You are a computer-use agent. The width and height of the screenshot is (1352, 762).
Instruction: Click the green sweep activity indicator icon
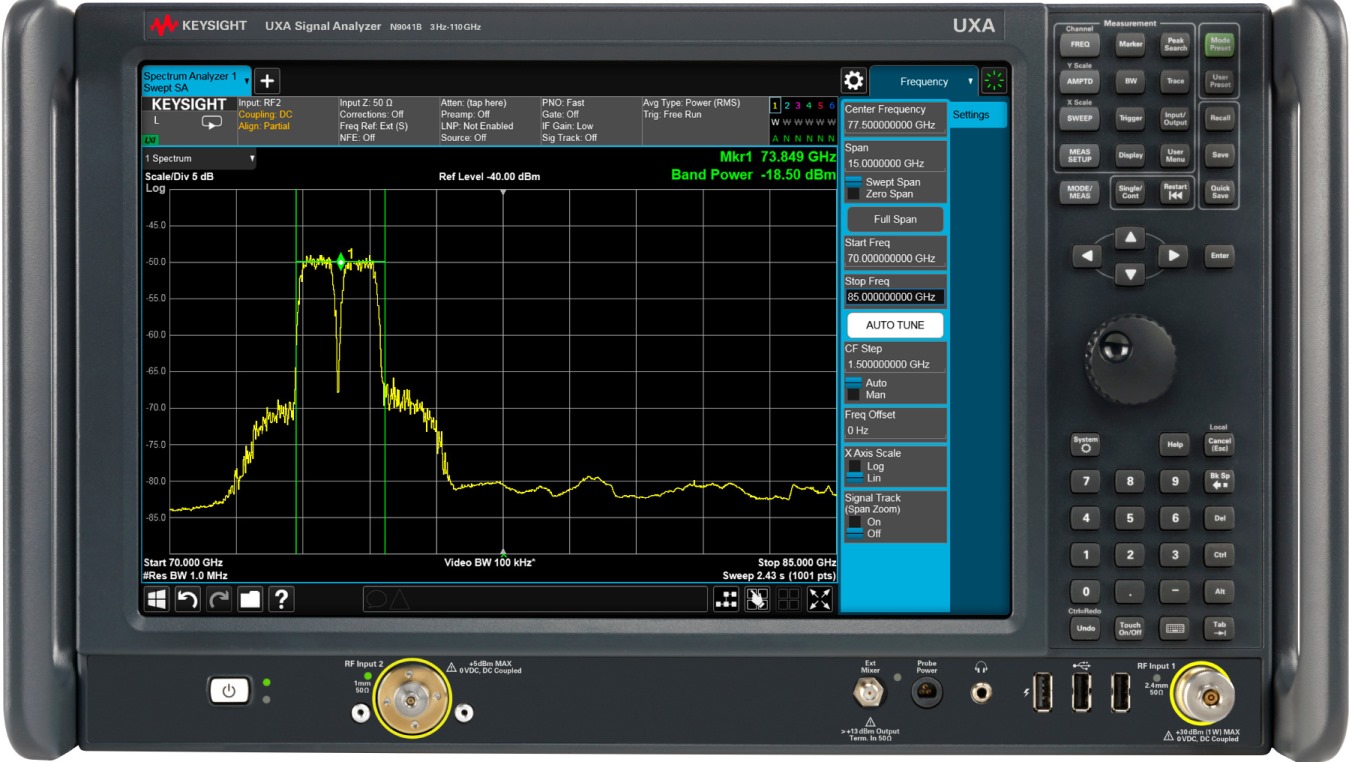(994, 81)
